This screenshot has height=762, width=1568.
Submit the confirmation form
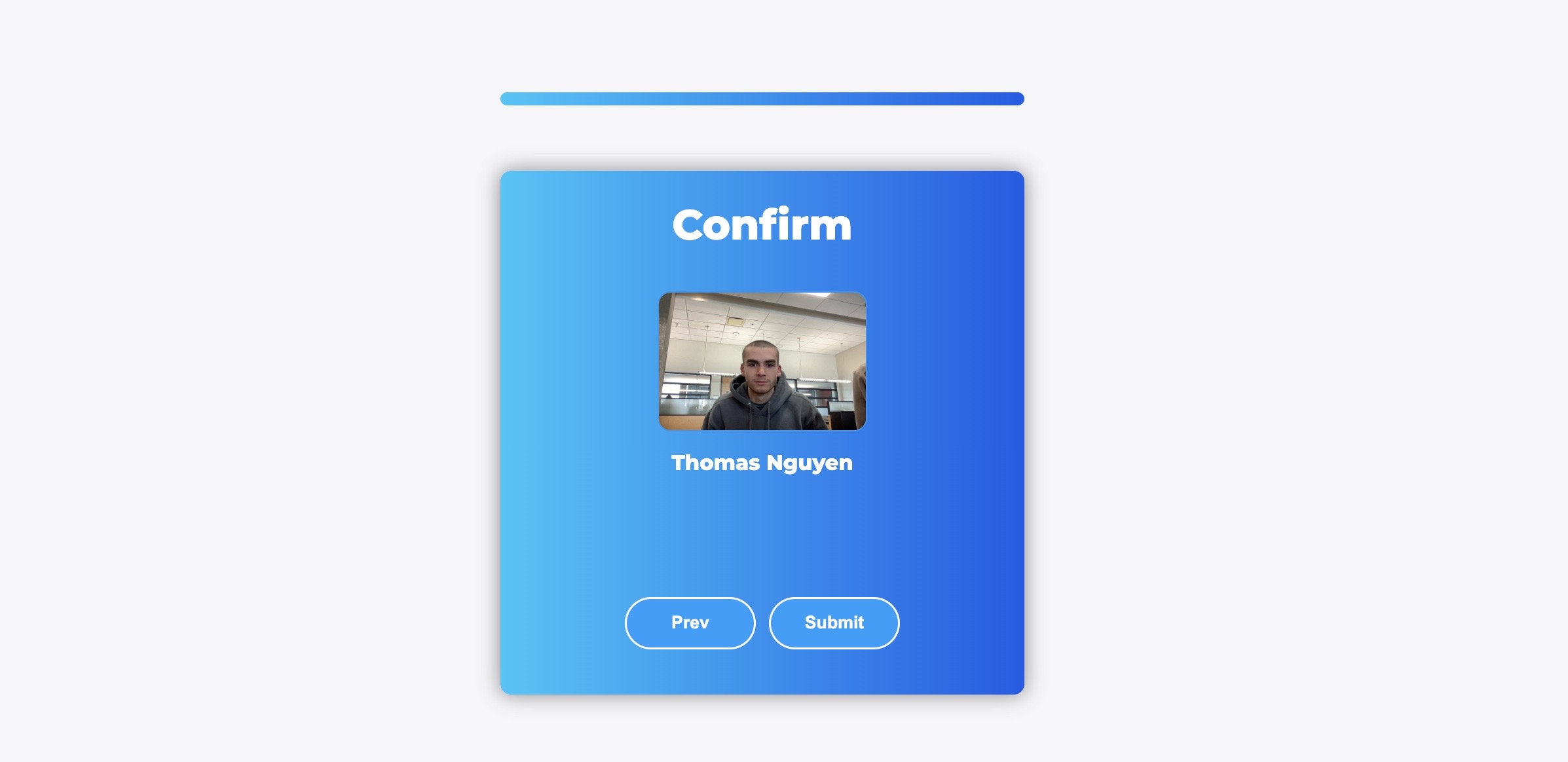coord(834,623)
